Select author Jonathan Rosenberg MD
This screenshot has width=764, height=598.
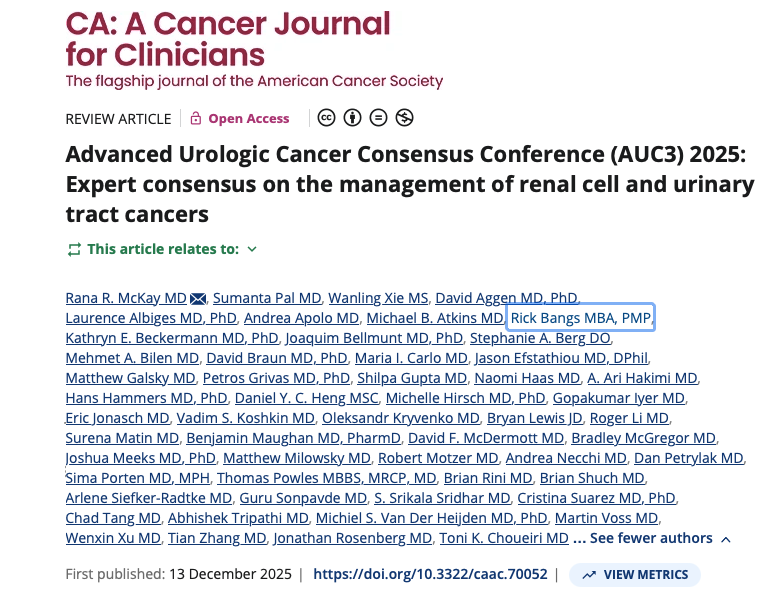point(353,538)
